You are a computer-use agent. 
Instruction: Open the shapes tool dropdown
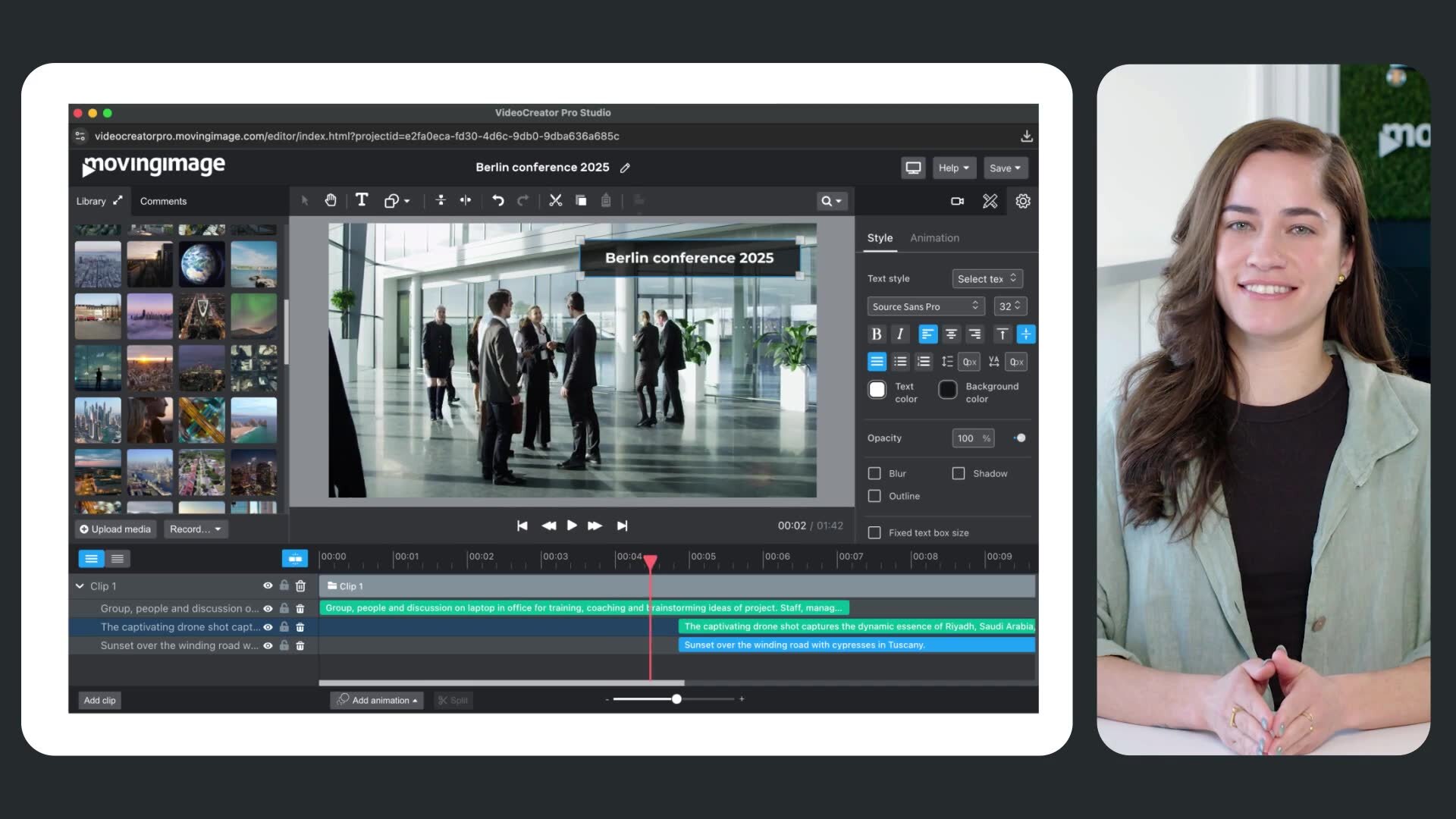(x=397, y=201)
